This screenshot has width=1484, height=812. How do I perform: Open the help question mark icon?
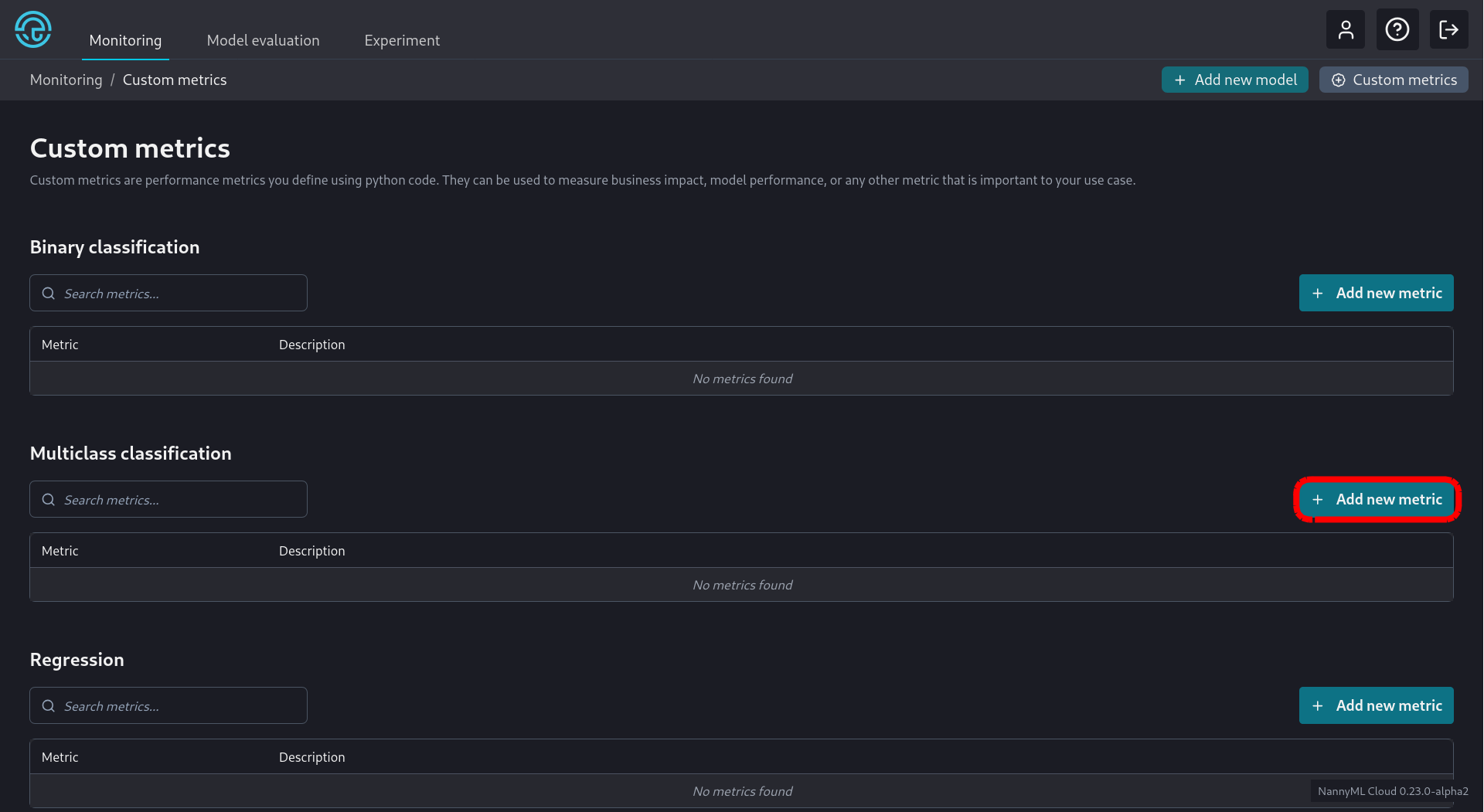pos(1397,30)
